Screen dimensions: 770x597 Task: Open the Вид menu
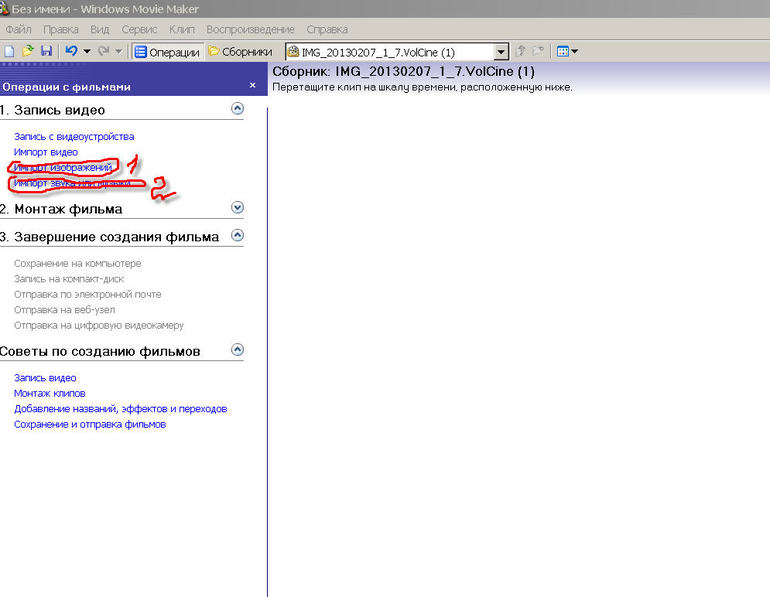coord(100,29)
